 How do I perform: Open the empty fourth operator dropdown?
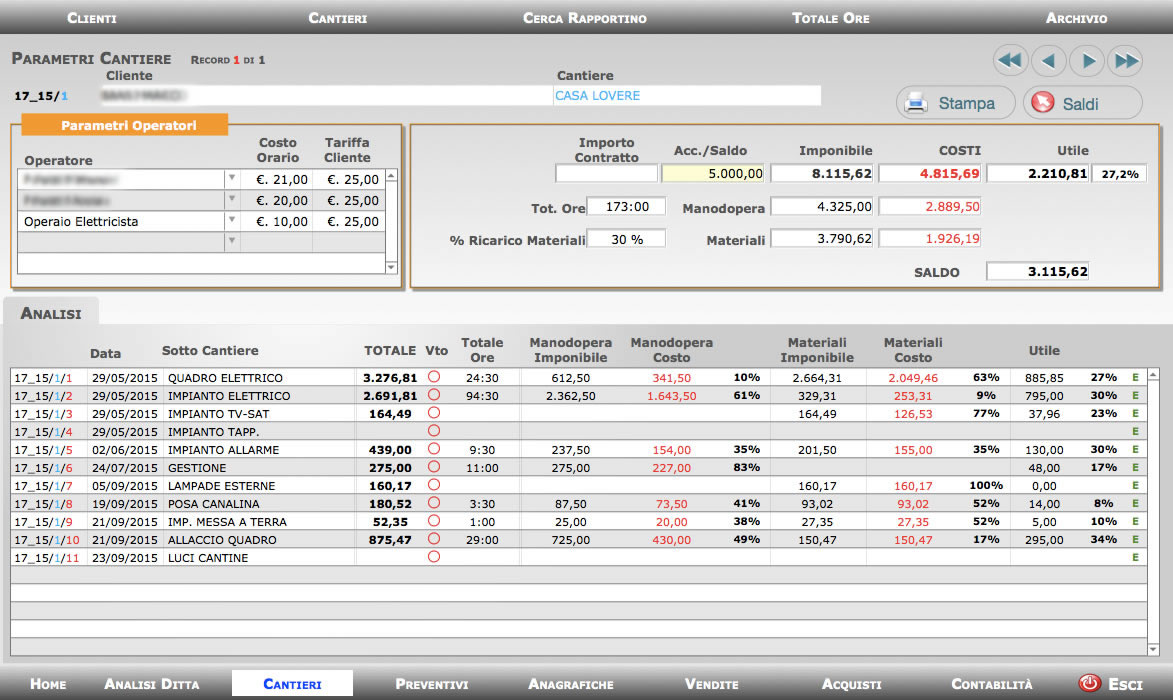click(233, 242)
